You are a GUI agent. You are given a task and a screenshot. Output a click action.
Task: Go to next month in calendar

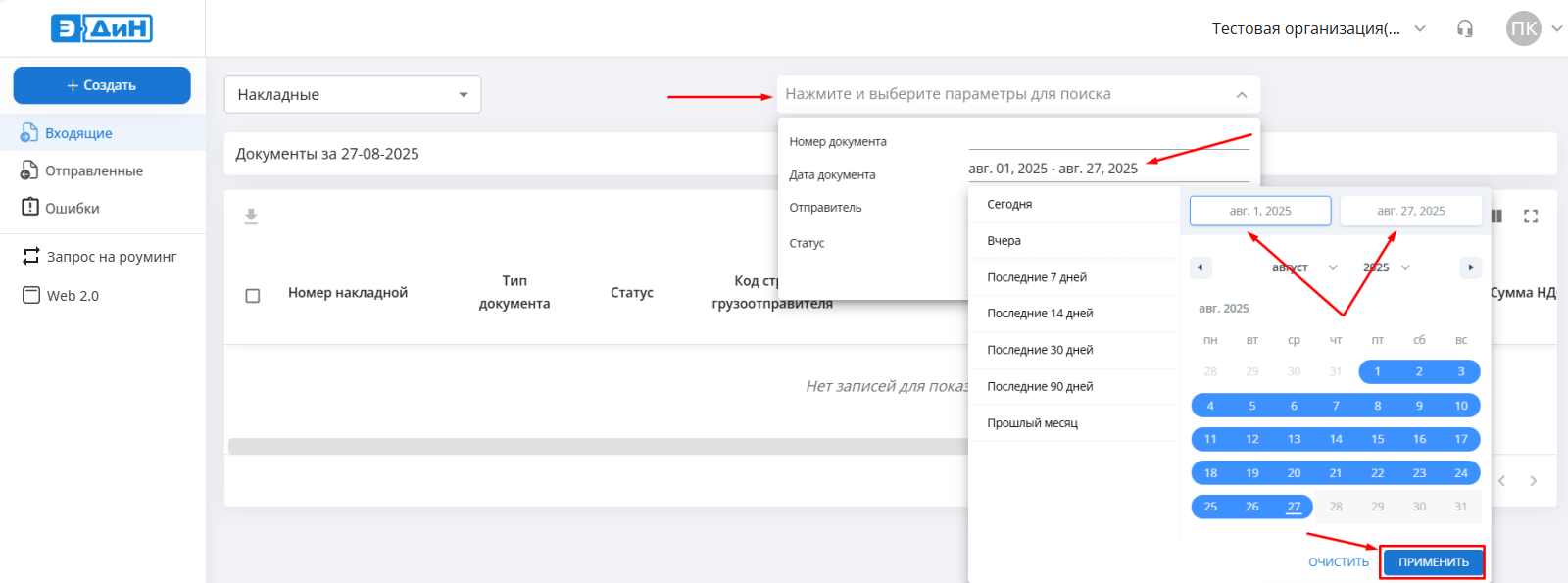1470,267
